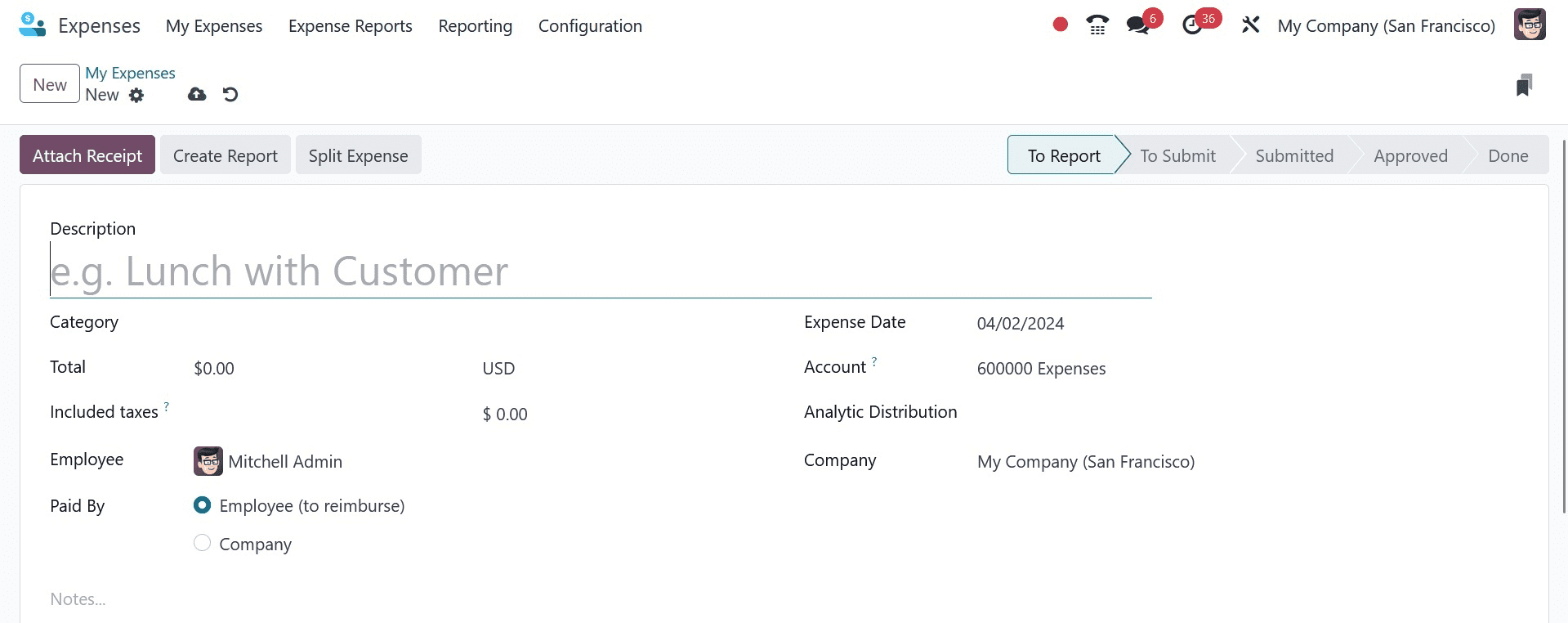Click the New button in the breadcrumb bar

click(x=50, y=83)
